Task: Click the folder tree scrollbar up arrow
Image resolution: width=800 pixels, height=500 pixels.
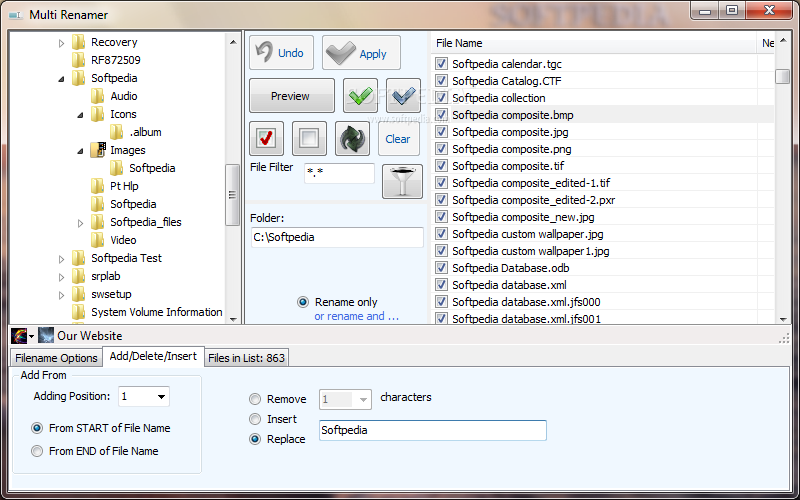Action: point(233,42)
